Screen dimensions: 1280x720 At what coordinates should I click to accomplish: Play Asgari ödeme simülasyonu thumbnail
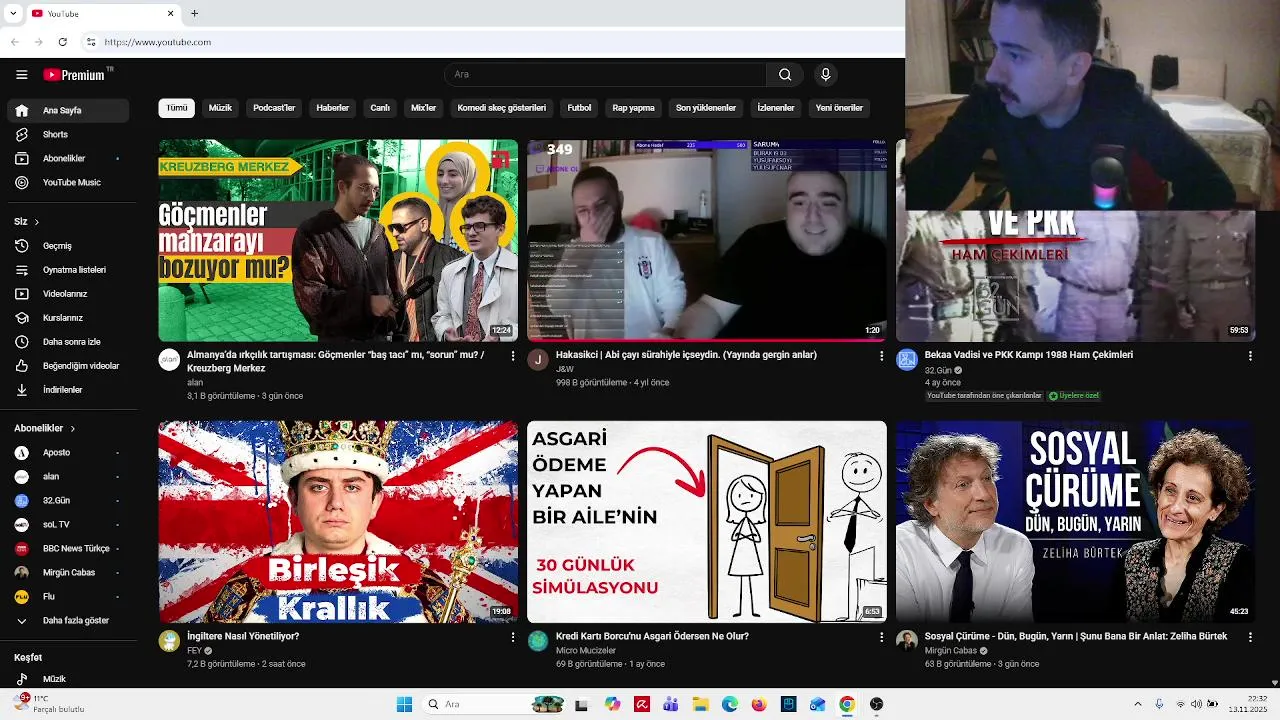tap(707, 521)
